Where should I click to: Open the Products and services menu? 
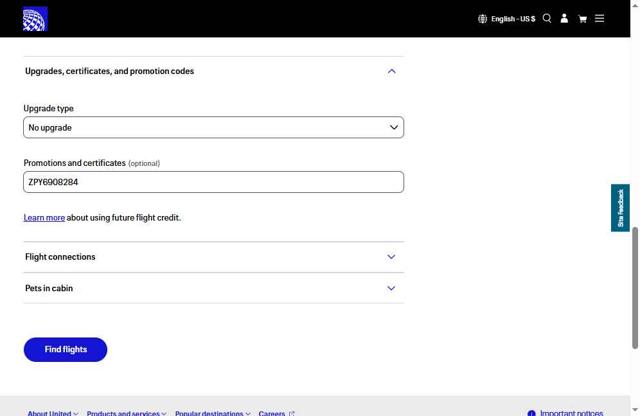point(126,413)
